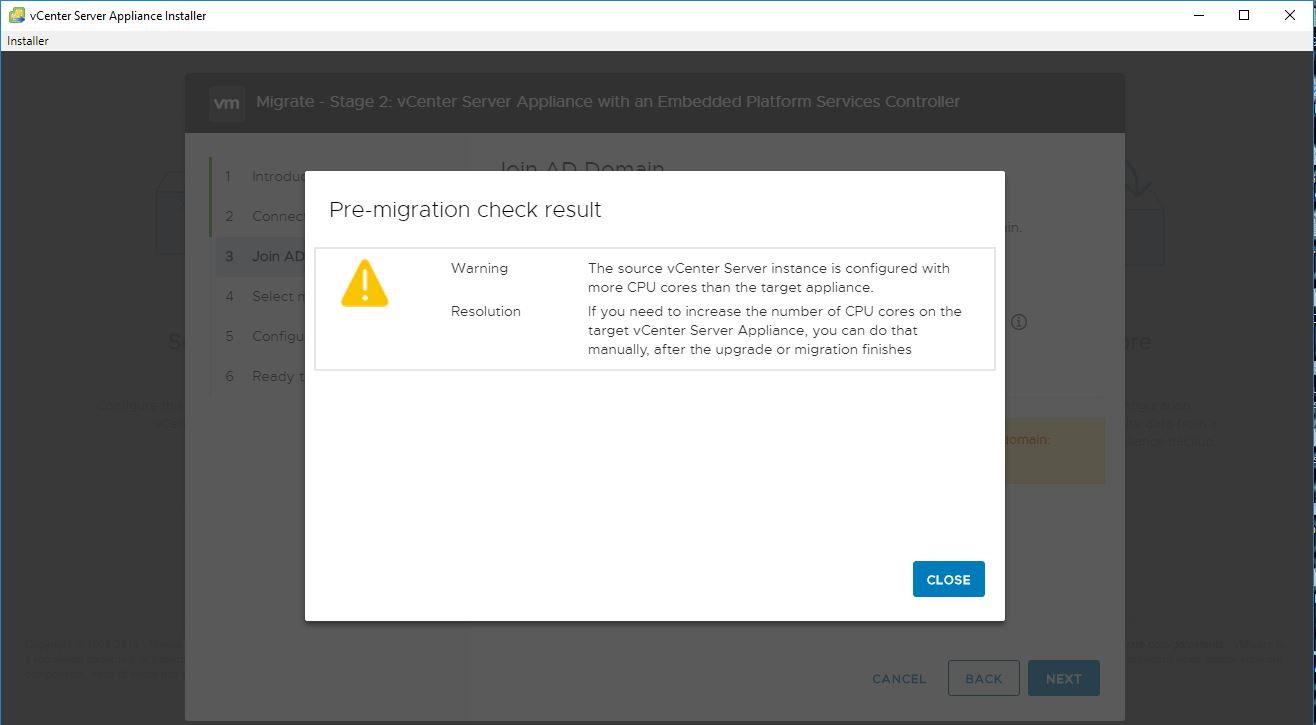Select step 1 Introduction in the wizard
1316x725 pixels.
[265, 177]
